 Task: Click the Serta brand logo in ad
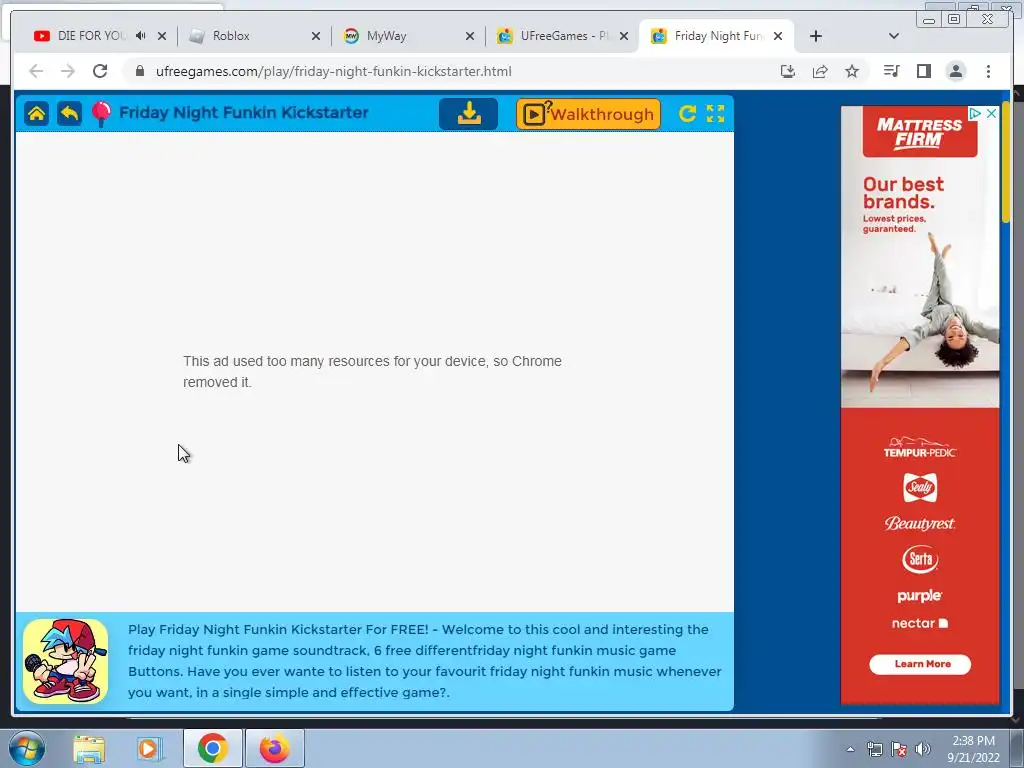pyautogui.click(x=920, y=559)
